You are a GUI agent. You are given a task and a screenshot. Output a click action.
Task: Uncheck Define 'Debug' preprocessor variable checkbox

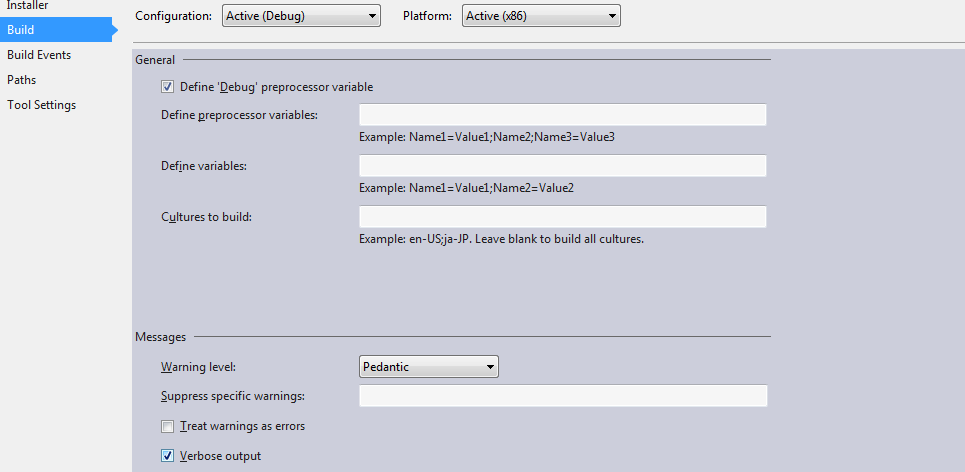click(167, 87)
